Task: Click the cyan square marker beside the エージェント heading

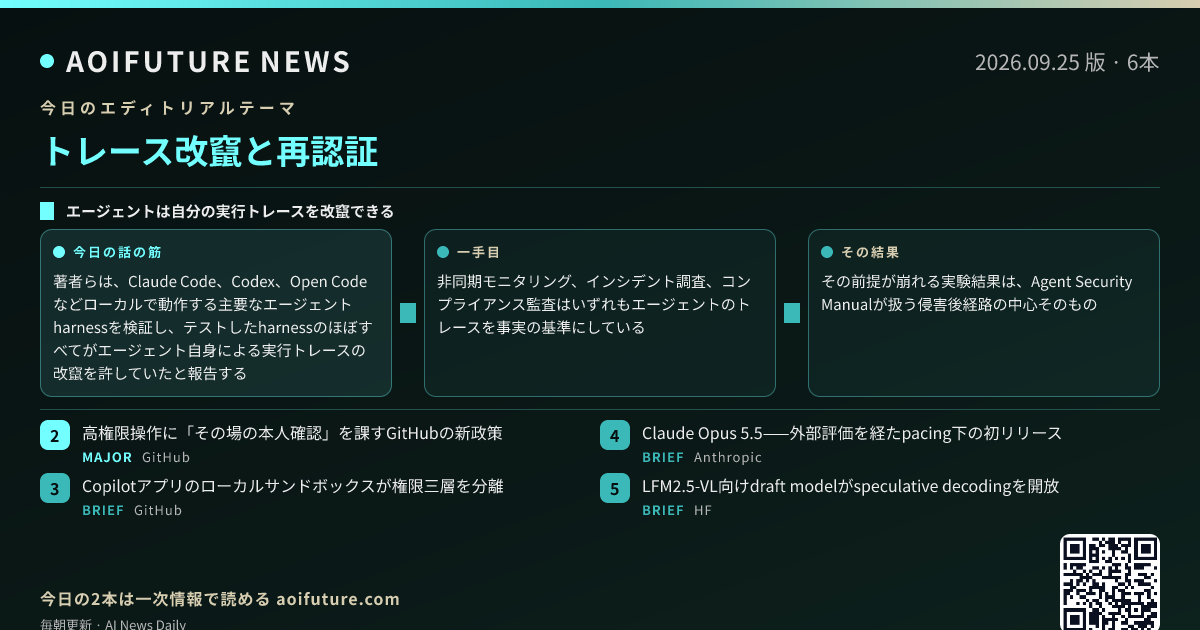Action: pos(47,211)
